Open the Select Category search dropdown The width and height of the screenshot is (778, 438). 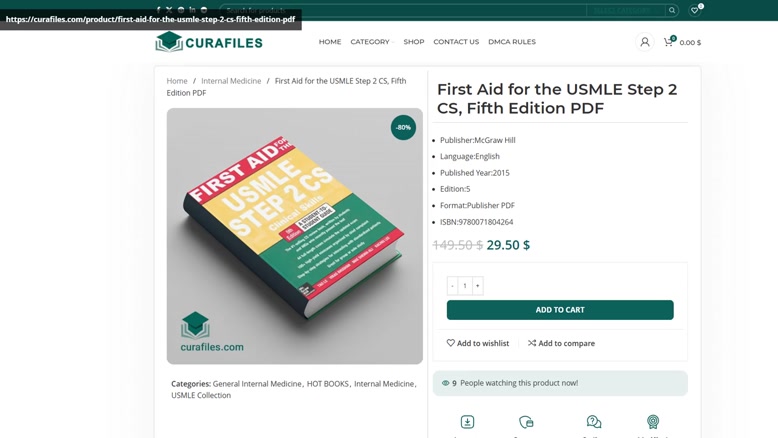click(x=626, y=10)
